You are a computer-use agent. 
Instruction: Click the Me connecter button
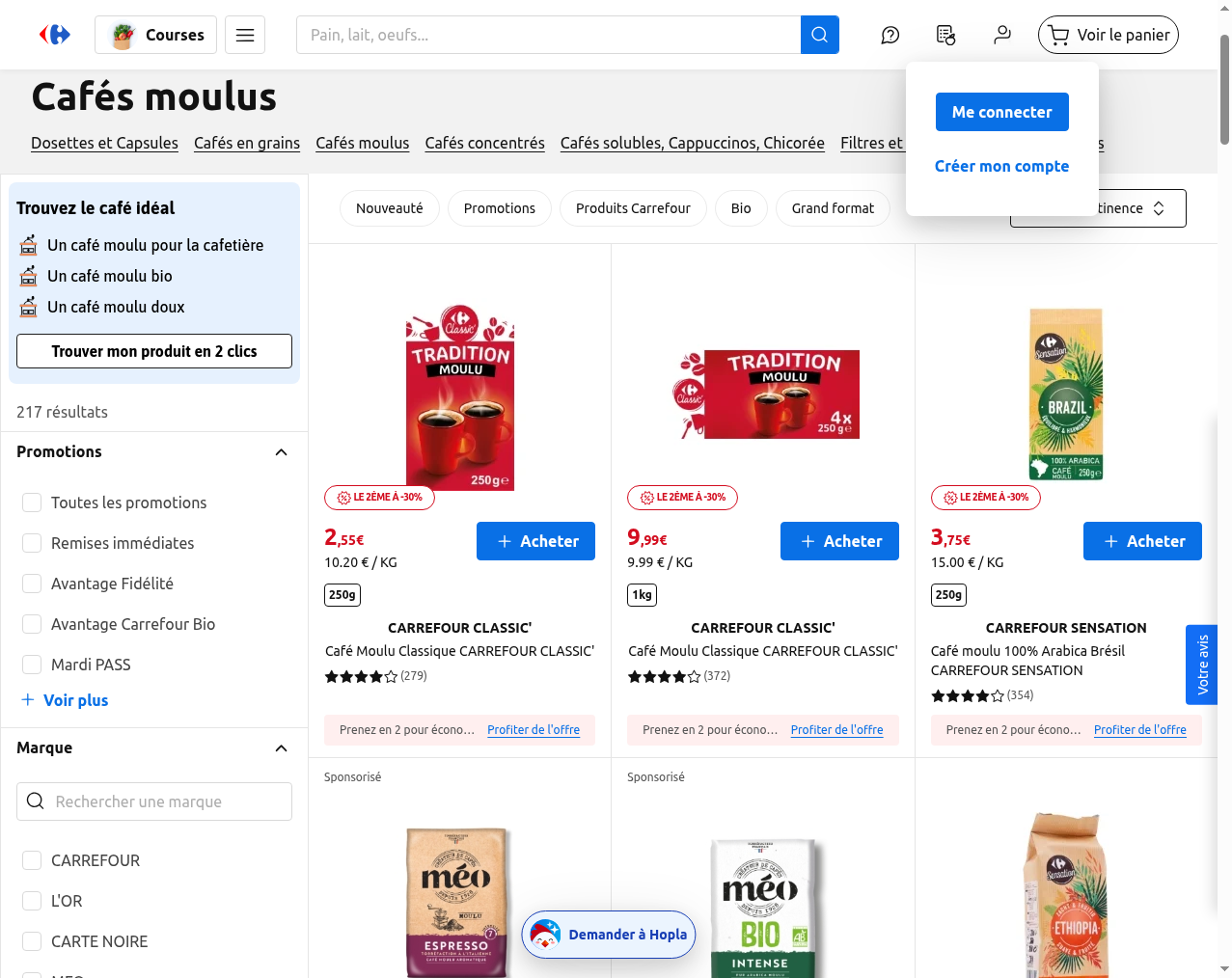click(x=1001, y=112)
